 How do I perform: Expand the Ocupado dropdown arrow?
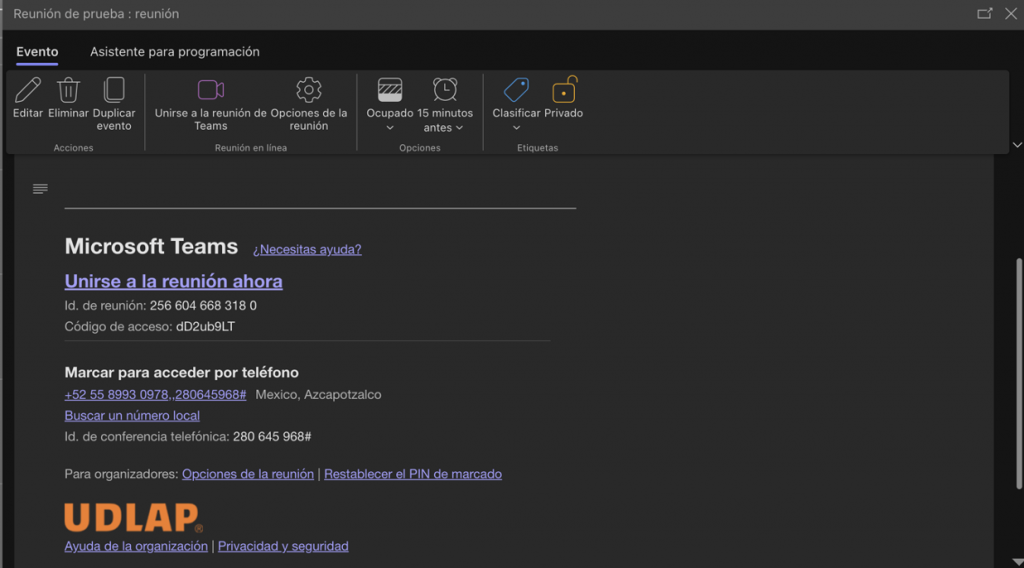390,128
